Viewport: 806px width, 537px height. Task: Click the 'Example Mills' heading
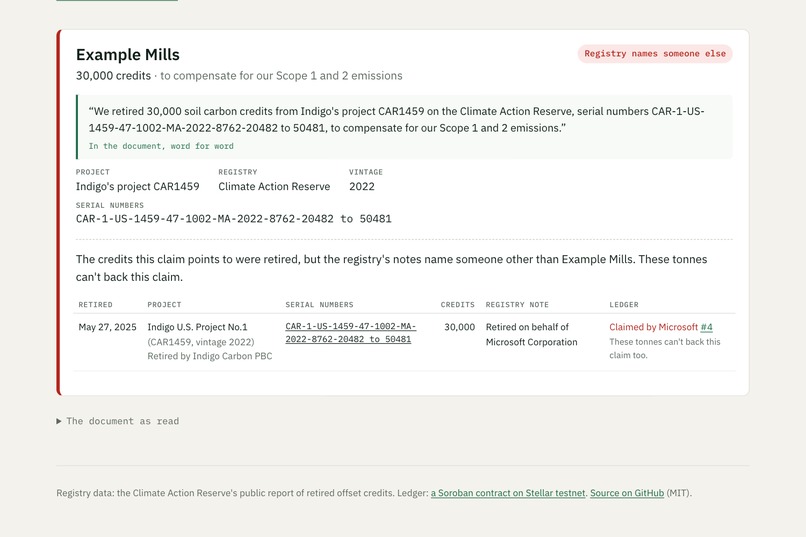tap(128, 54)
